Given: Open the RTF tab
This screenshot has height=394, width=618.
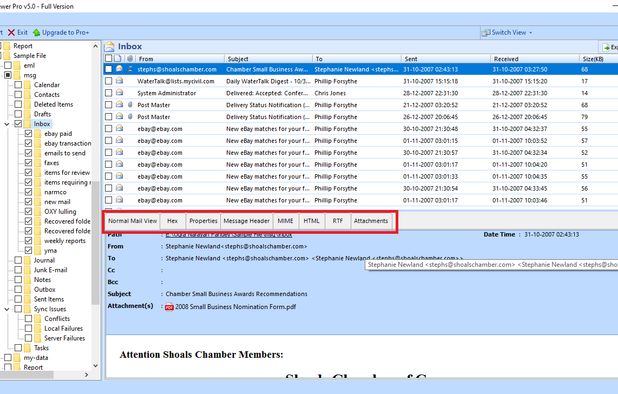Looking at the screenshot, I should click(x=338, y=221).
